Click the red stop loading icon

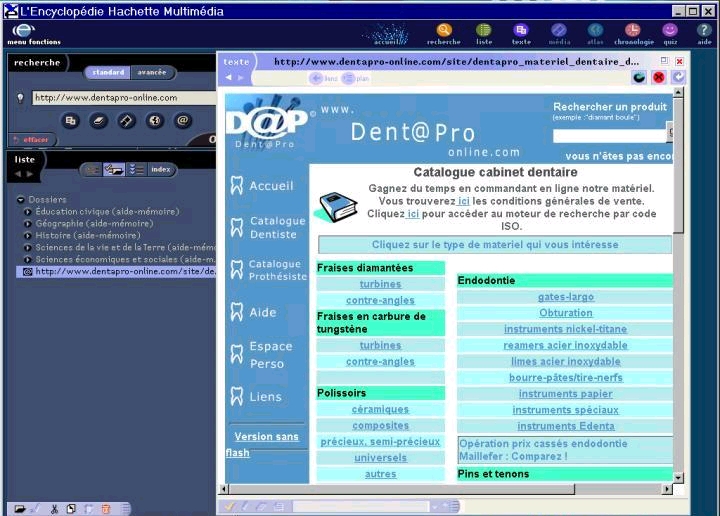(658, 78)
